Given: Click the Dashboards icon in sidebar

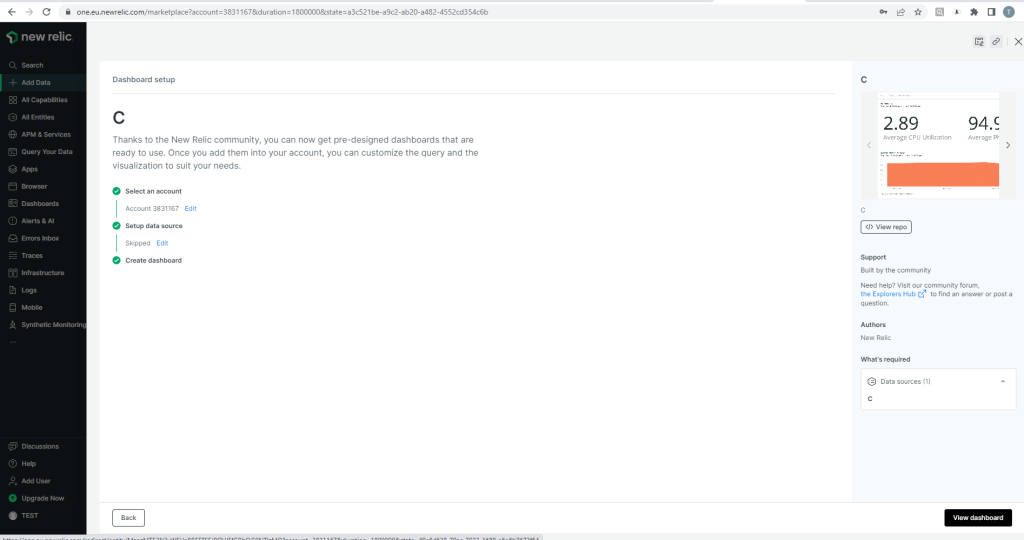Looking at the screenshot, I should click(12, 204).
